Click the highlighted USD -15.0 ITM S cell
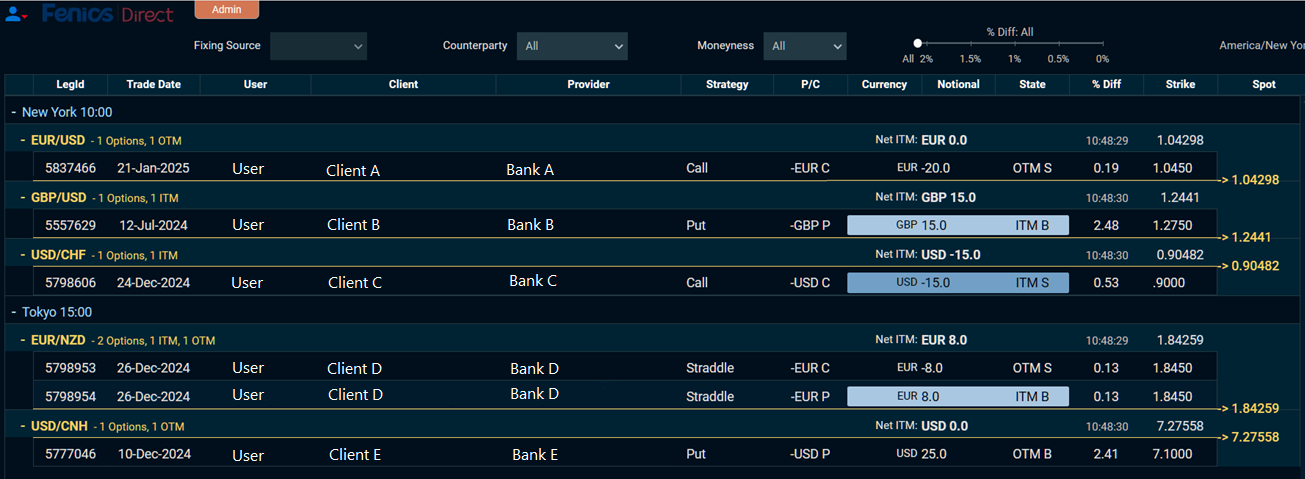The image size is (1305, 479). click(x=957, y=283)
